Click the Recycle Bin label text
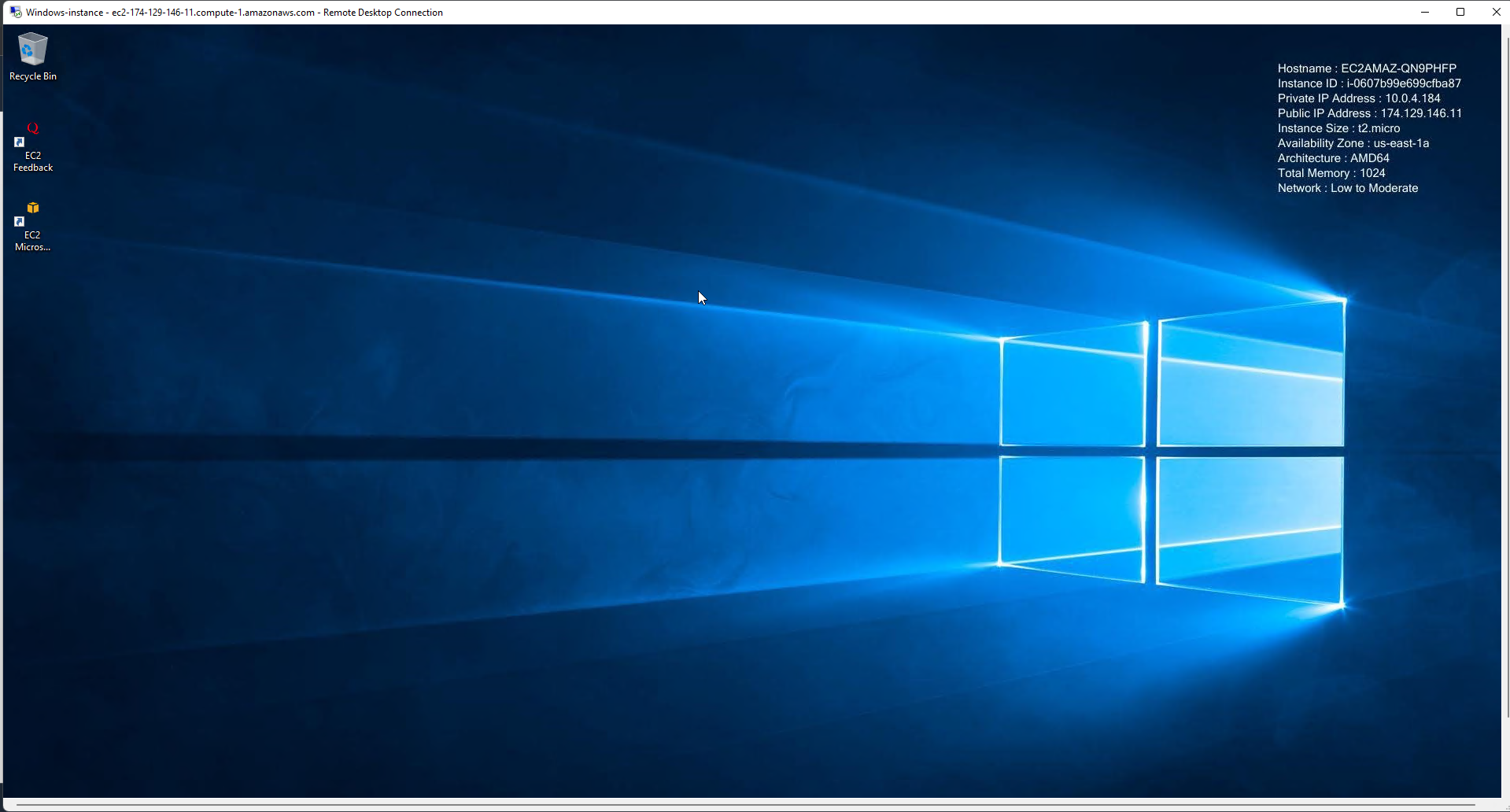 (x=32, y=76)
